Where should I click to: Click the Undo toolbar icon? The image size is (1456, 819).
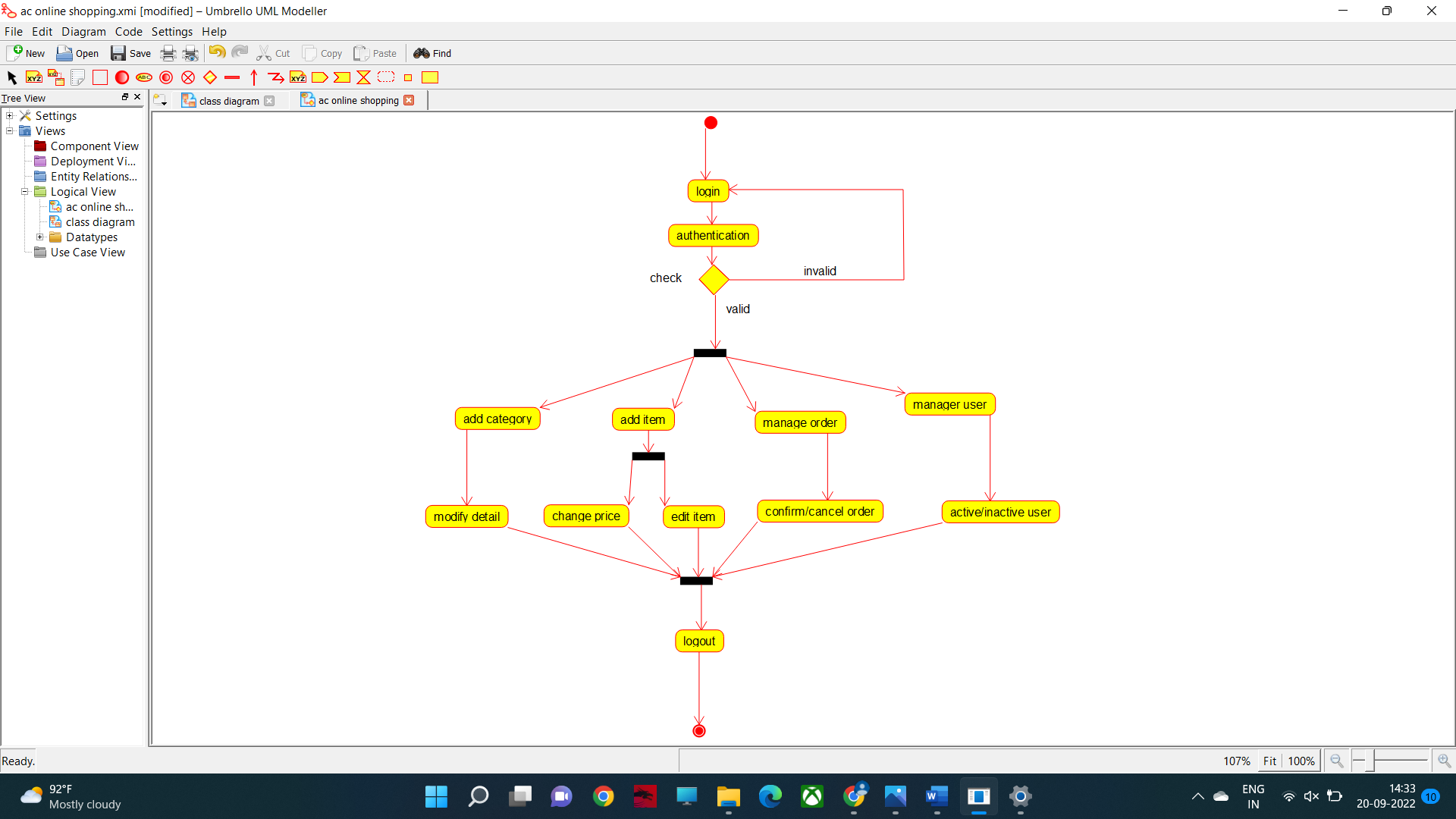click(217, 52)
